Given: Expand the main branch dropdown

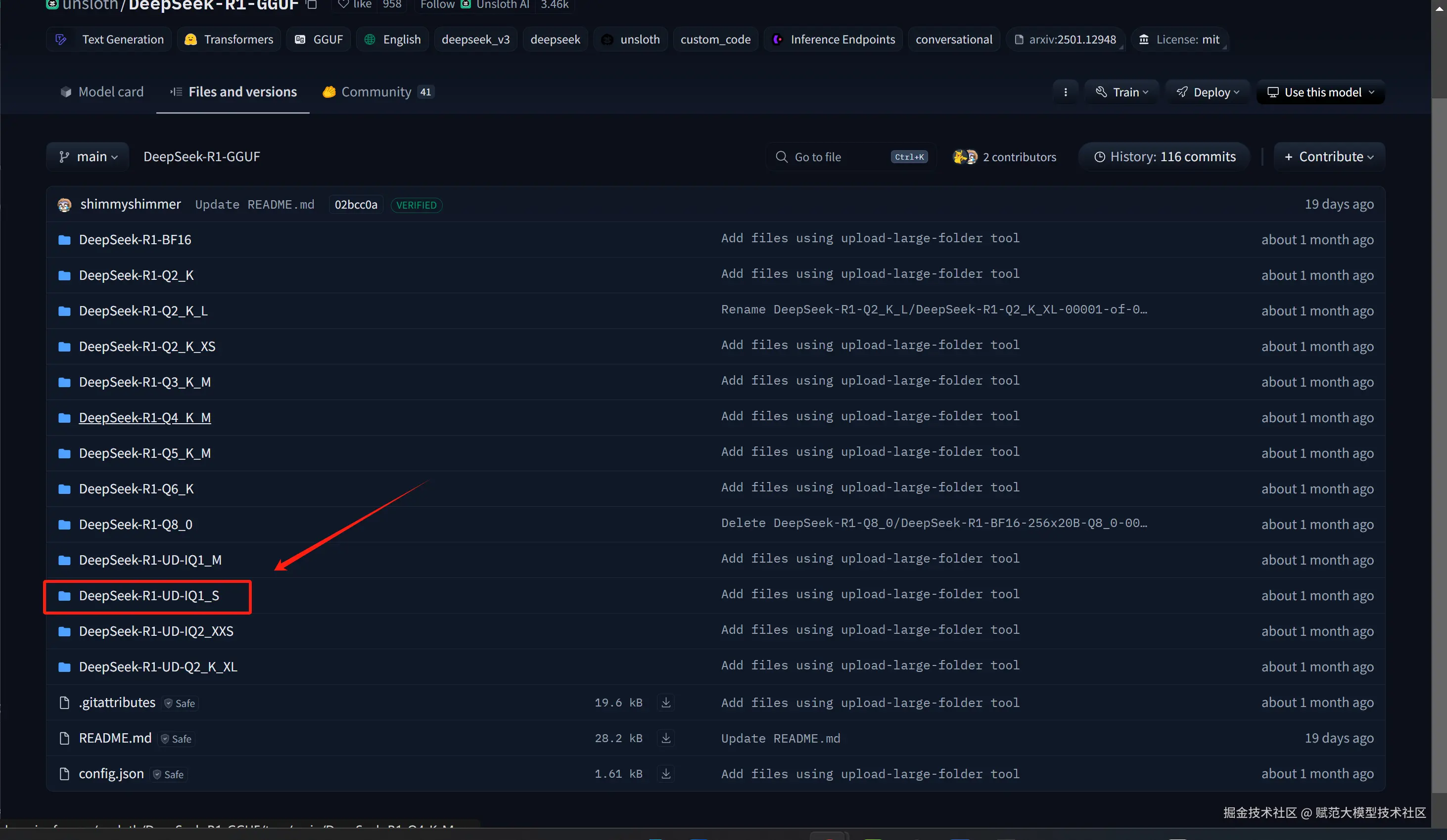Looking at the screenshot, I should 88,157.
